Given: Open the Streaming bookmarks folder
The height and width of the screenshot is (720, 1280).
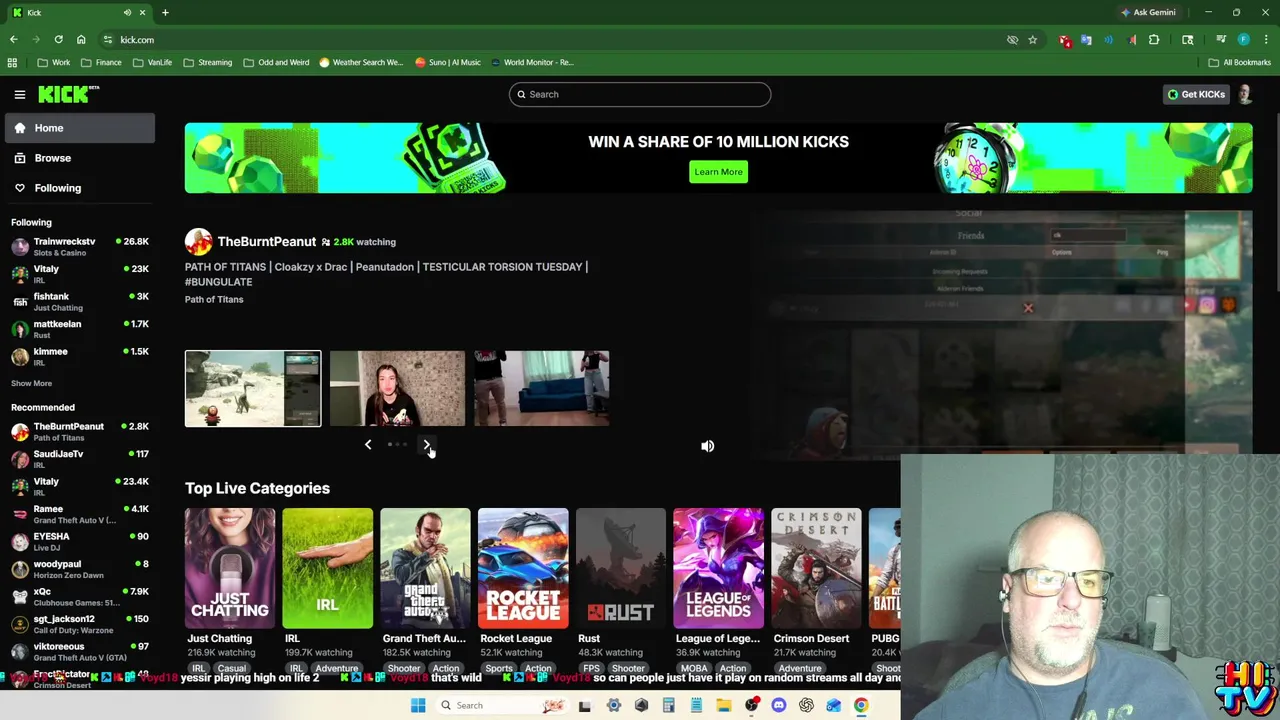Looking at the screenshot, I should pyautogui.click(x=207, y=62).
